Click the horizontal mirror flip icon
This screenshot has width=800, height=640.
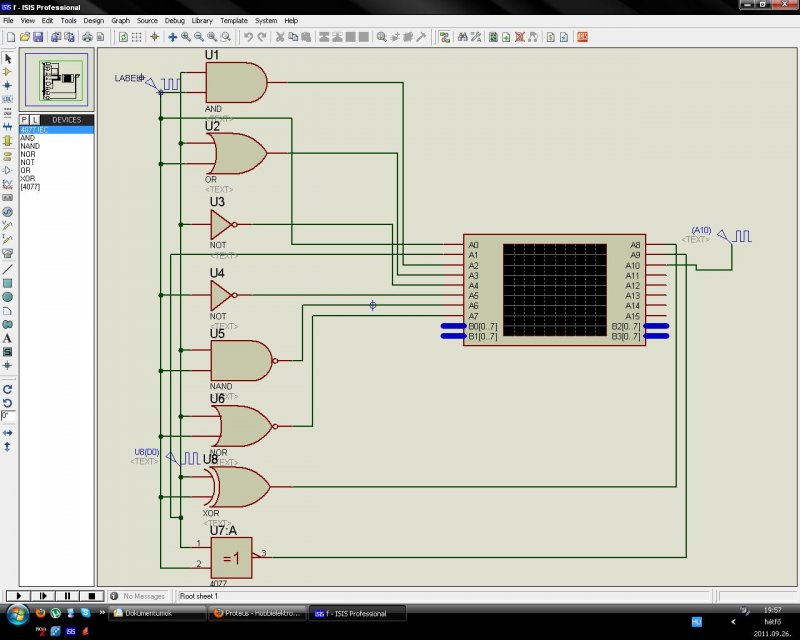point(7,433)
